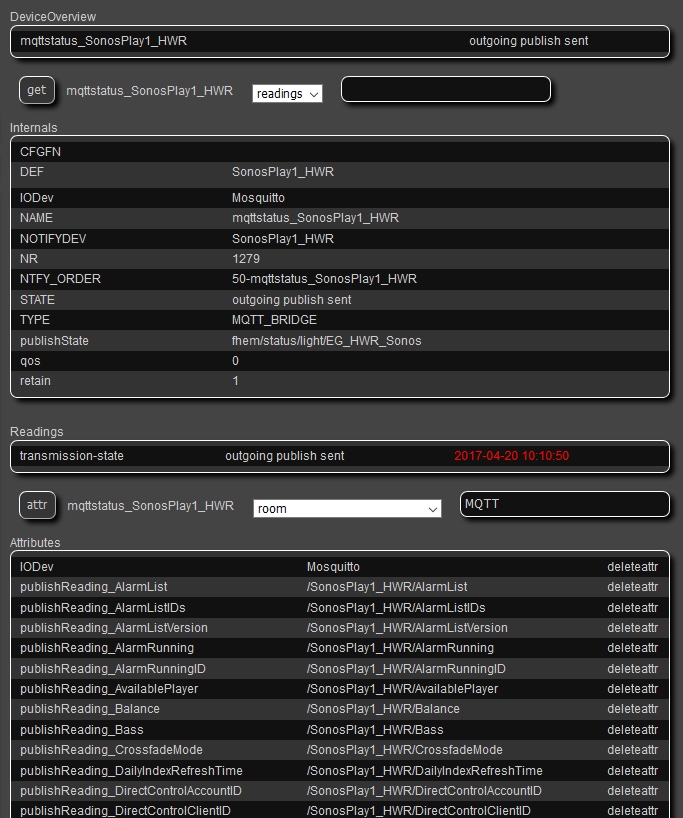Expand the room attribute dropdown
683x818 pixels.
tap(347, 509)
